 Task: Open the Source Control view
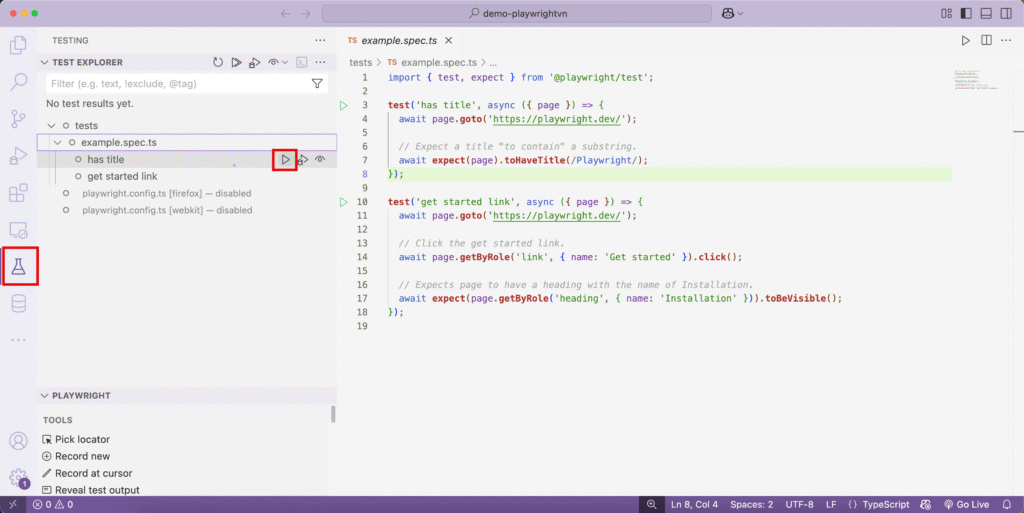tap(18, 119)
